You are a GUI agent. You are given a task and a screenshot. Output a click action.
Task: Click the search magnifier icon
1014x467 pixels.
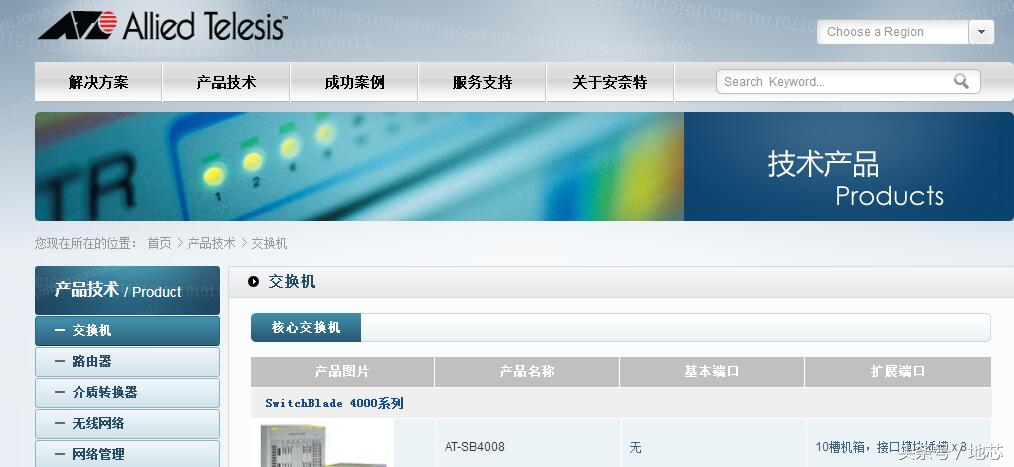pyautogui.click(x=962, y=81)
